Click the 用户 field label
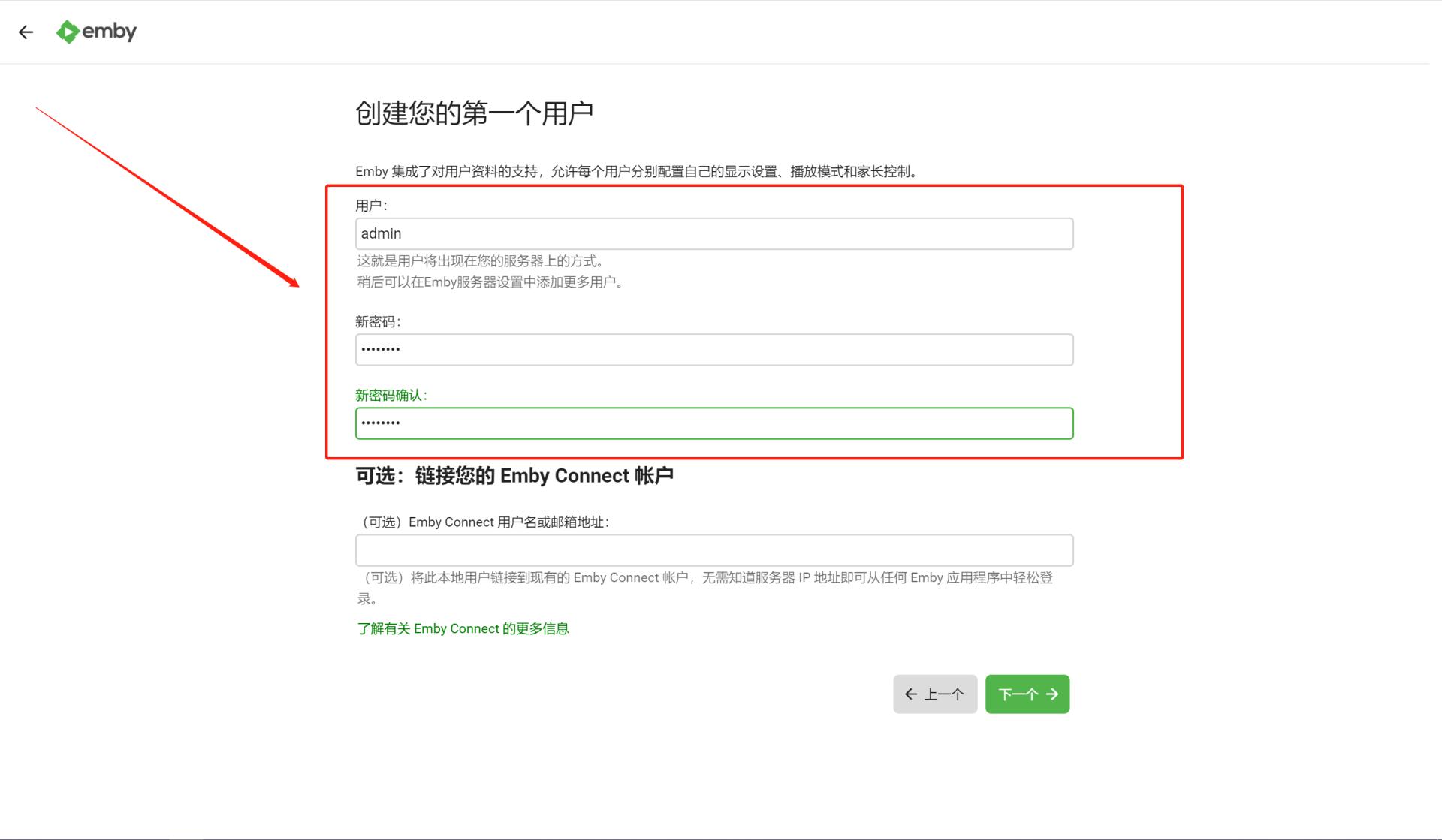The height and width of the screenshot is (840, 1442). coord(367,204)
